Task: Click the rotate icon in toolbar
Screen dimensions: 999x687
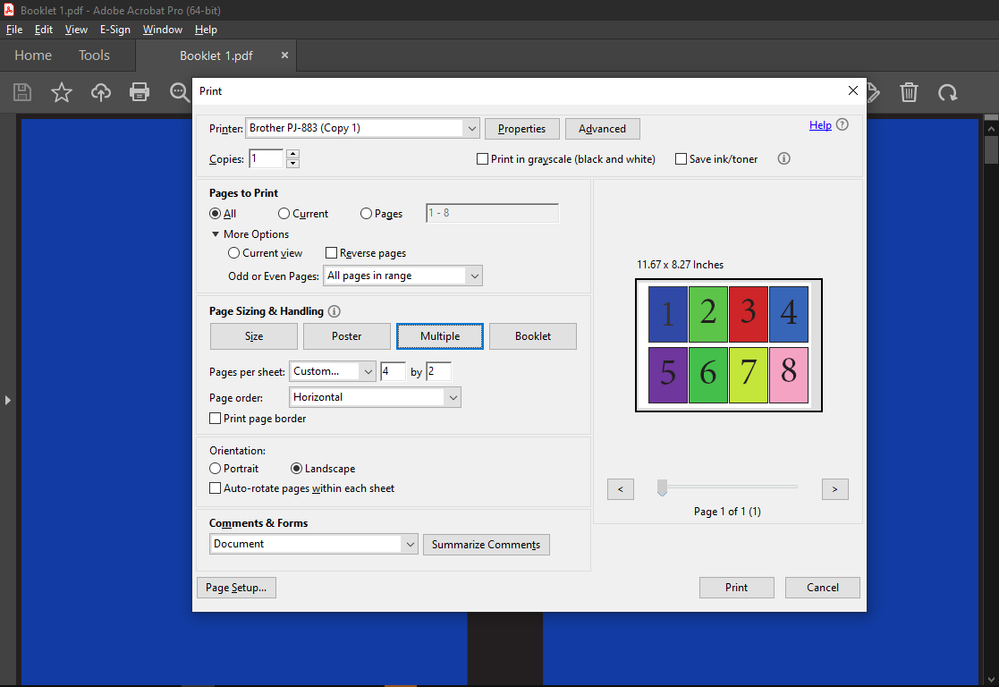Action: [x=947, y=93]
